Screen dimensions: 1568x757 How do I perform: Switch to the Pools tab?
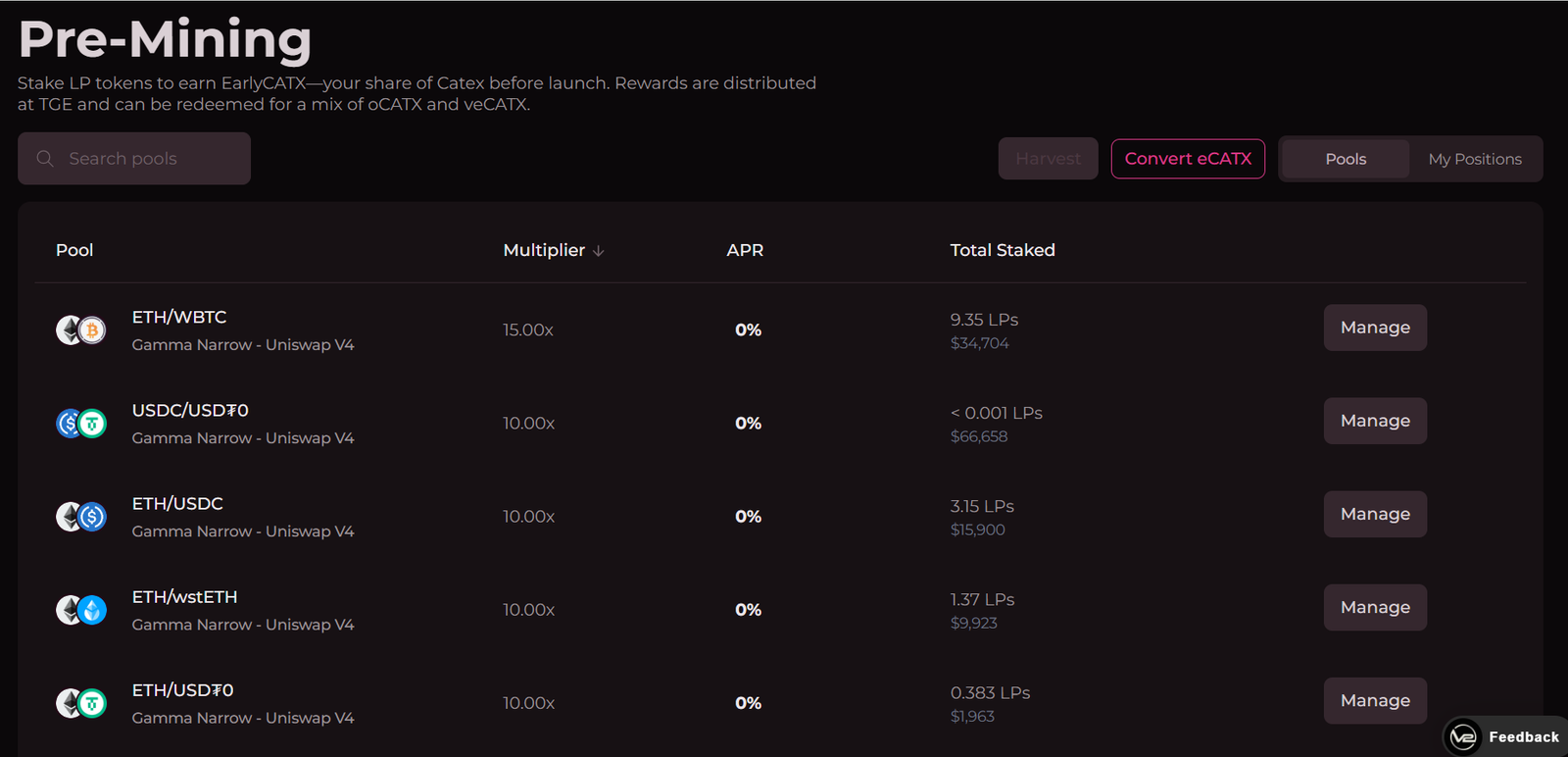point(1345,159)
